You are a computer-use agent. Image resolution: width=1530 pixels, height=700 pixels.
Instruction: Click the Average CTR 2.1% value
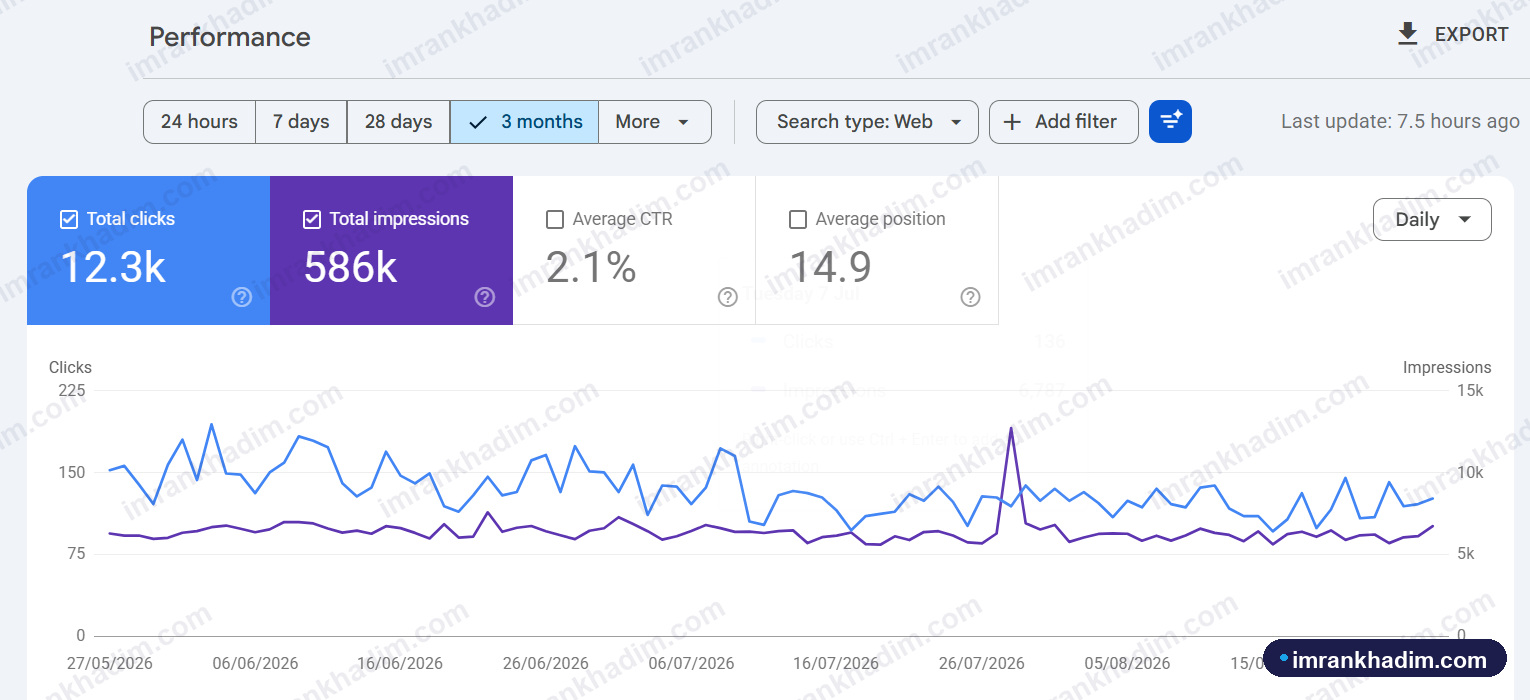591,268
